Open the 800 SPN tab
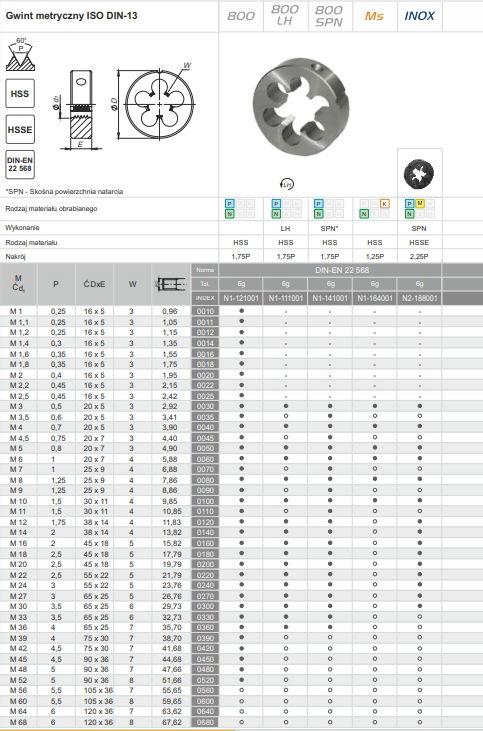 pyautogui.click(x=330, y=16)
